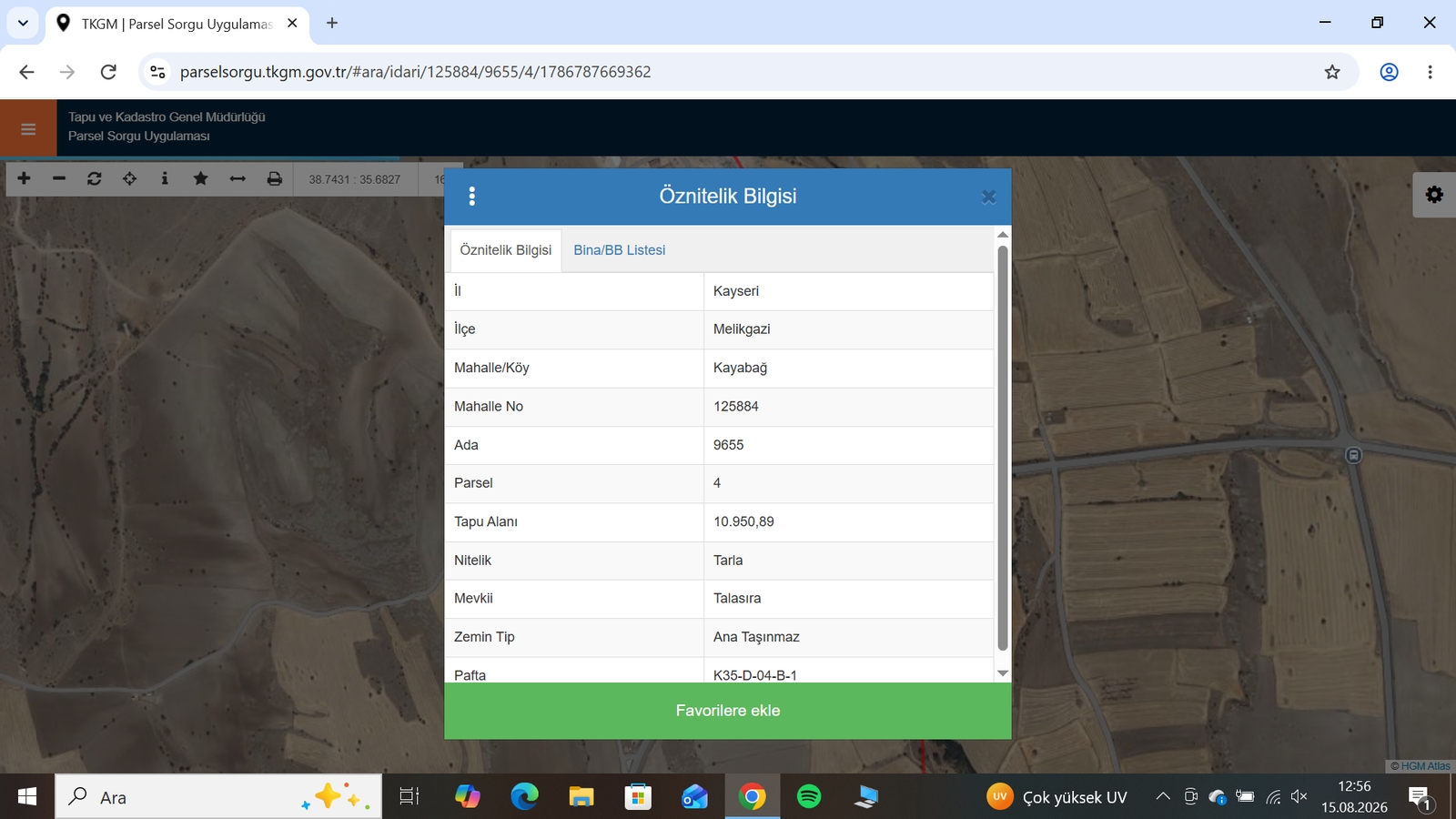Open the three-dot menu in Öznitelik Bilgisi header
The width and height of the screenshot is (1456, 819).
click(x=471, y=196)
